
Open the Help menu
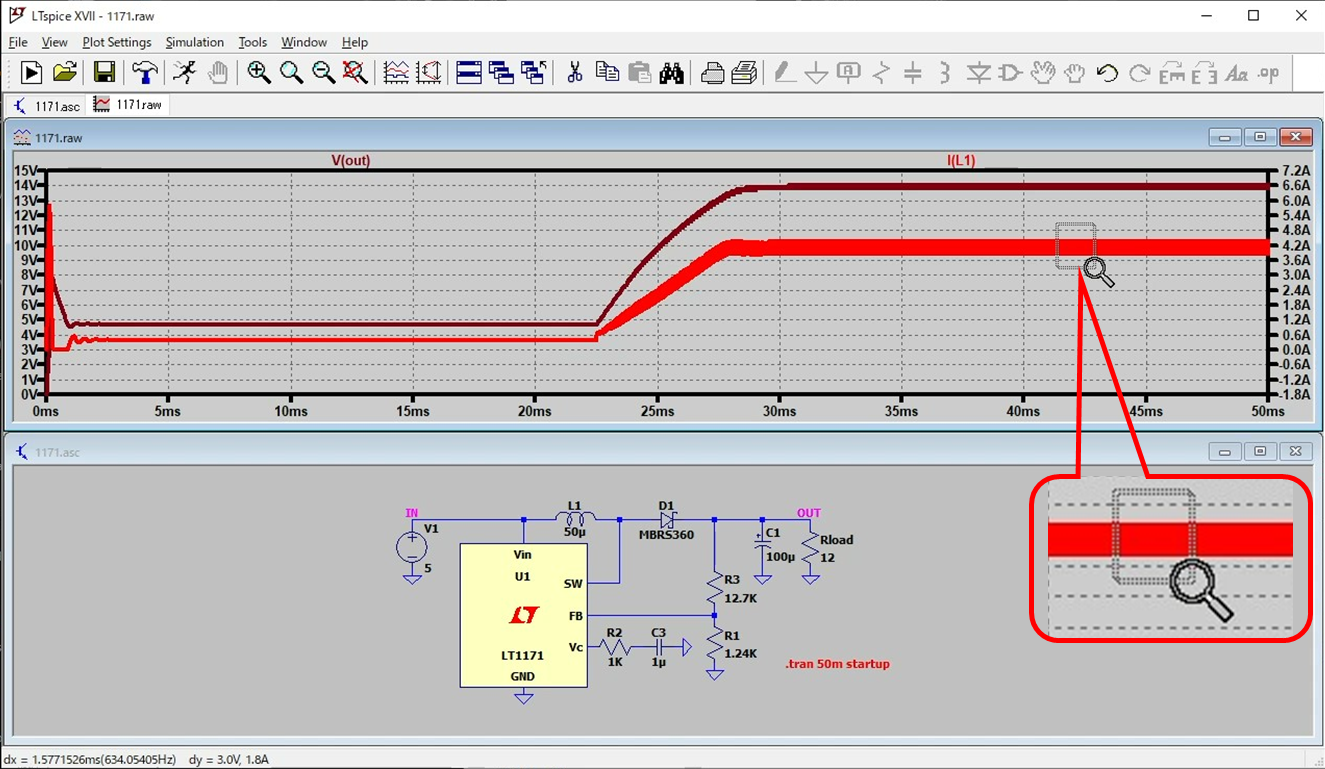pyautogui.click(x=355, y=42)
